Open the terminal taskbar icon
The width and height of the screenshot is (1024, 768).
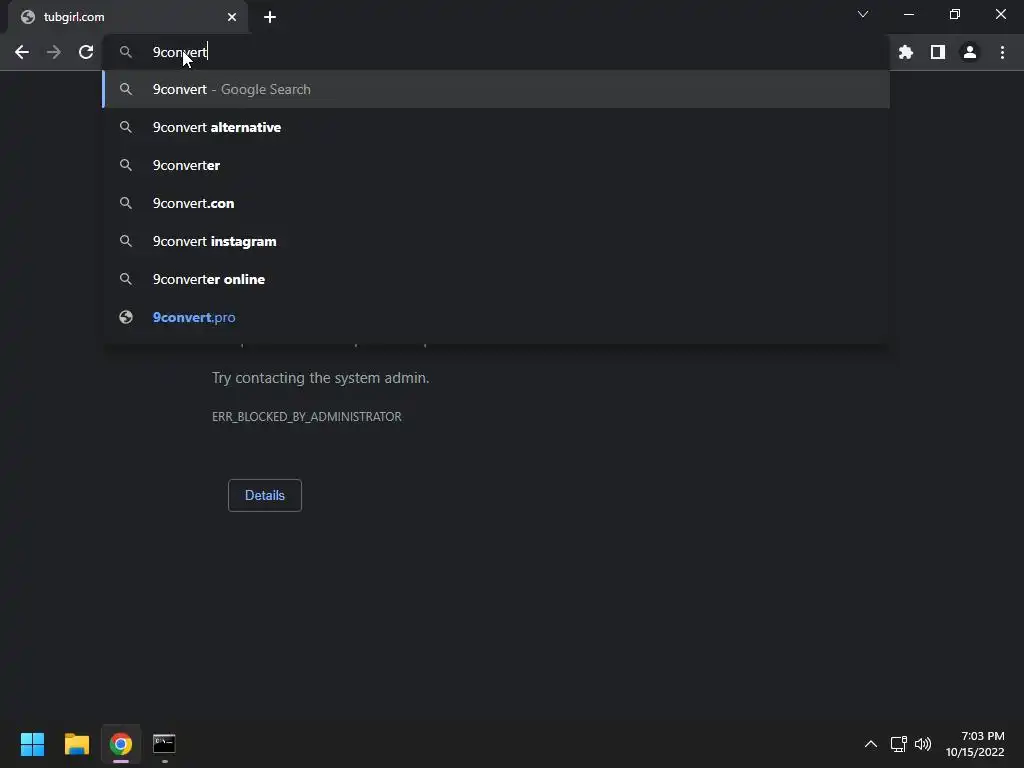[x=164, y=744]
